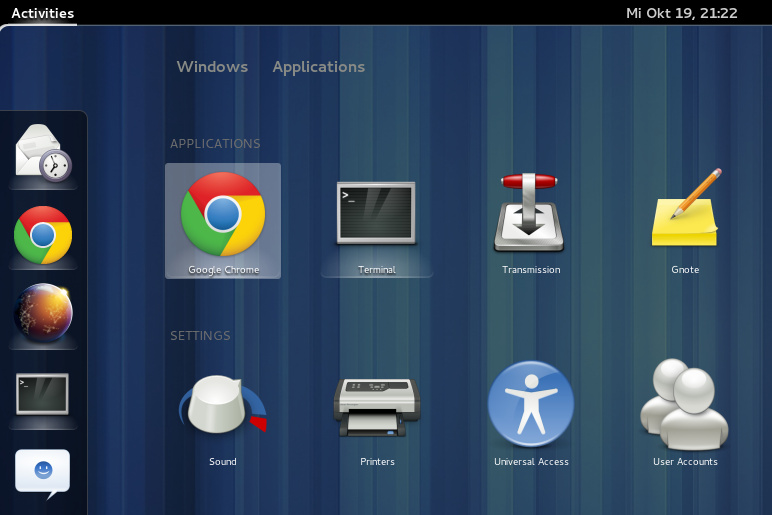Click the Activities button in the top bar
The width and height of the screenshot is (772, 515).
[43, 13]
